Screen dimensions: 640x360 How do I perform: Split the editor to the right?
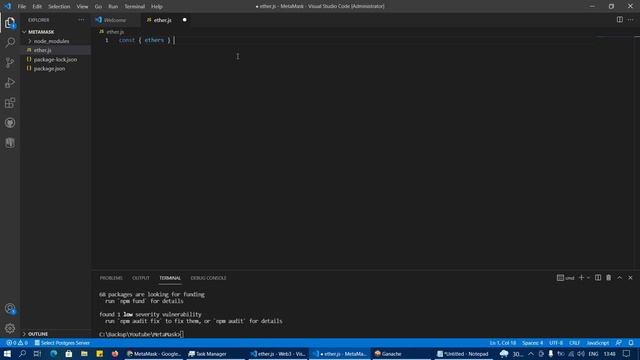coord(620,20)
